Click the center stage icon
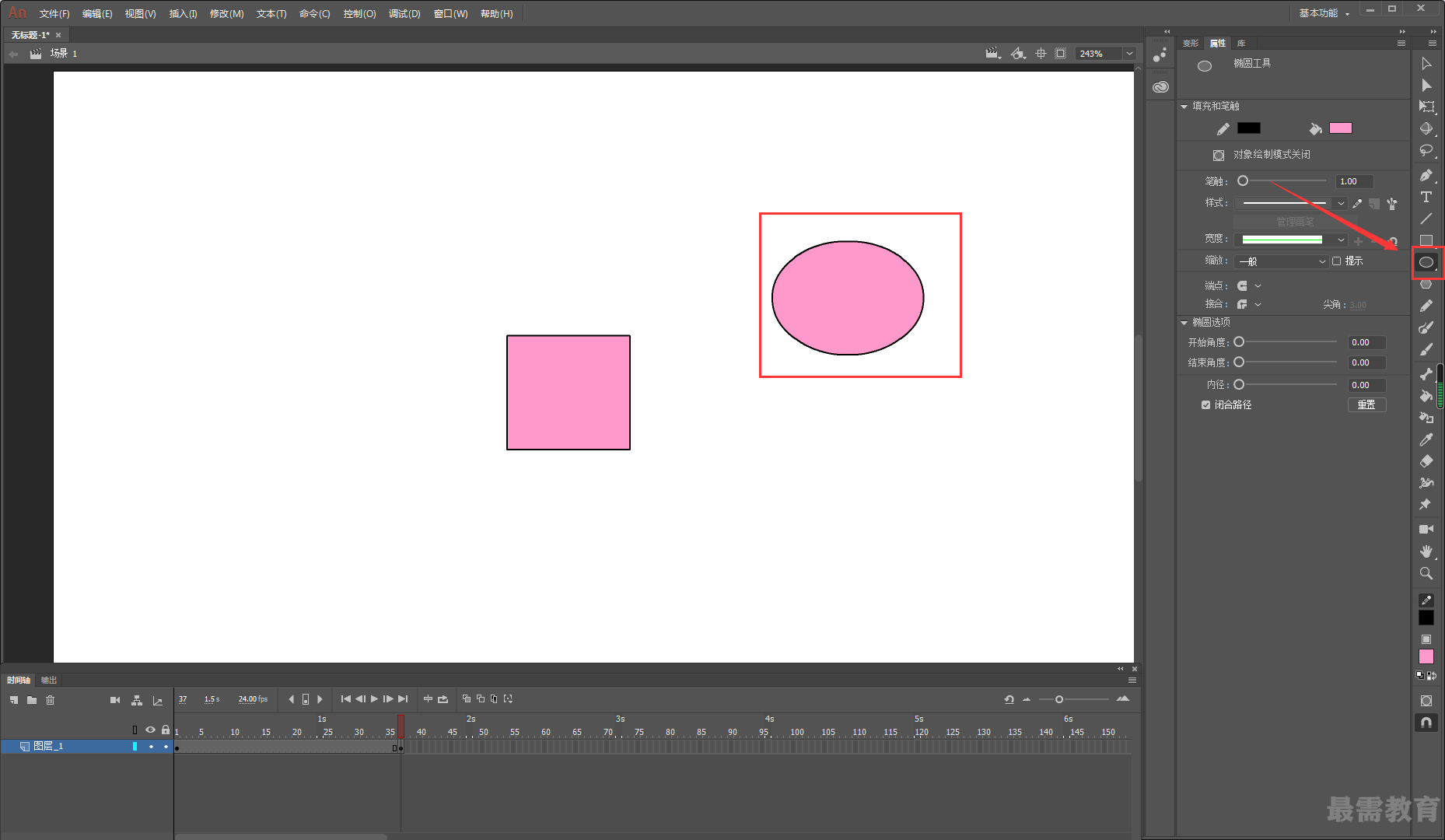1445x840 pixels. tap(1041, 54)
